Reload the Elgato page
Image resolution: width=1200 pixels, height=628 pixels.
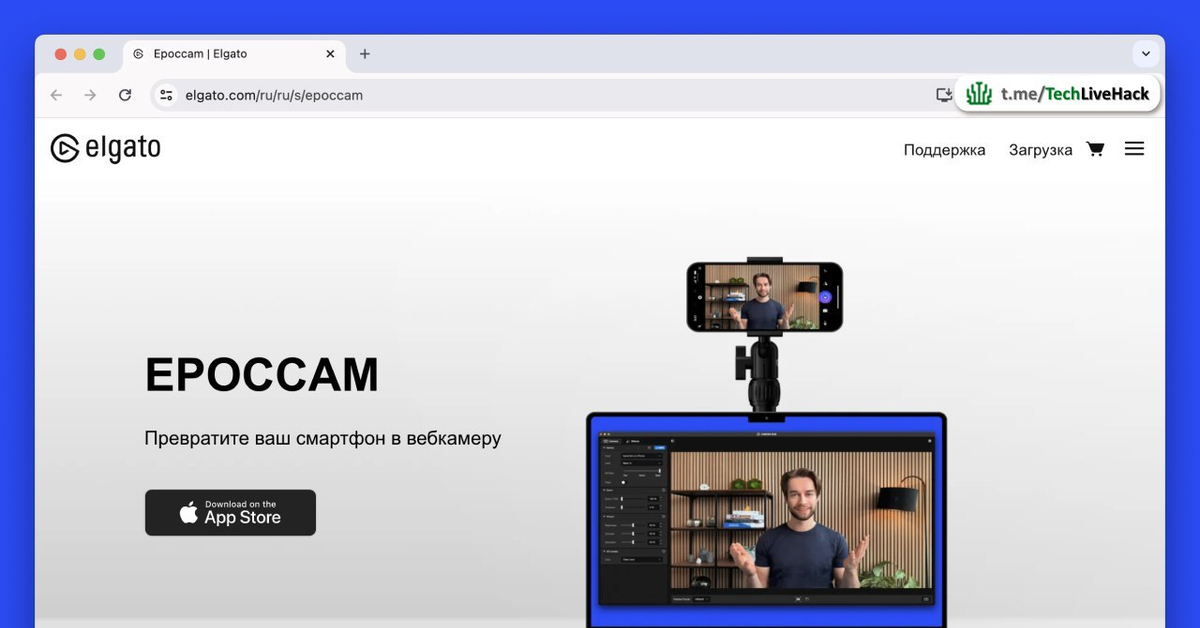125,95
